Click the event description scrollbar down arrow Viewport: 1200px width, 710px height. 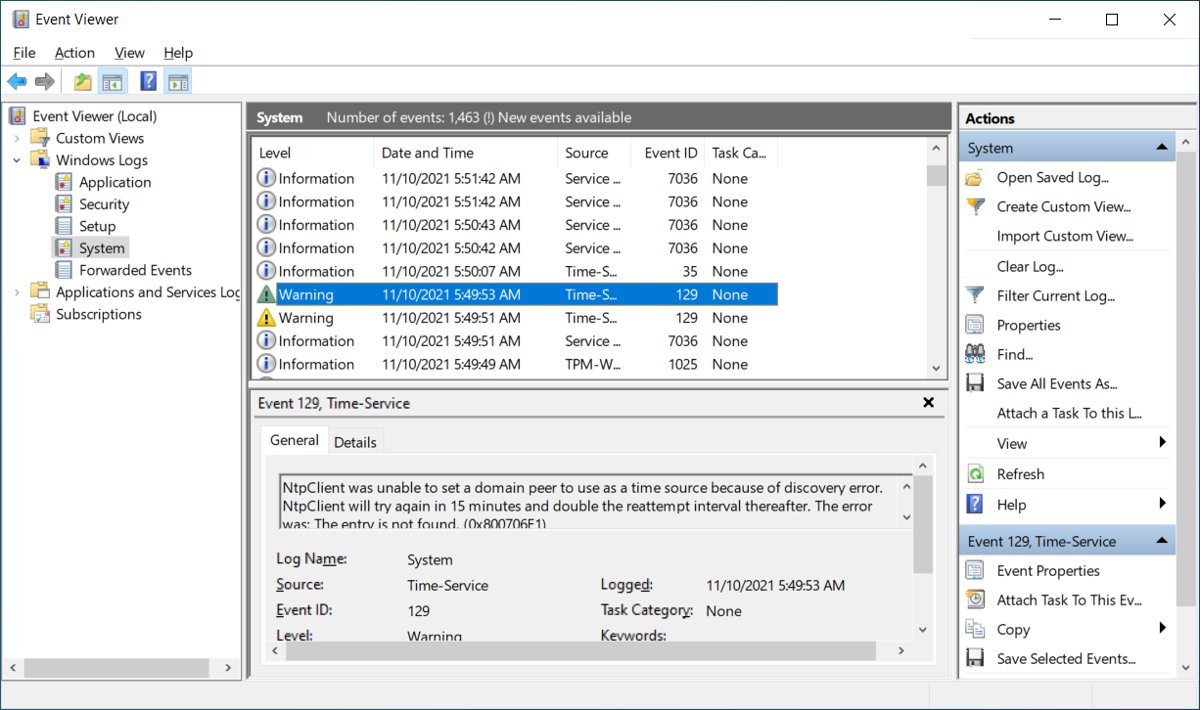906,517
